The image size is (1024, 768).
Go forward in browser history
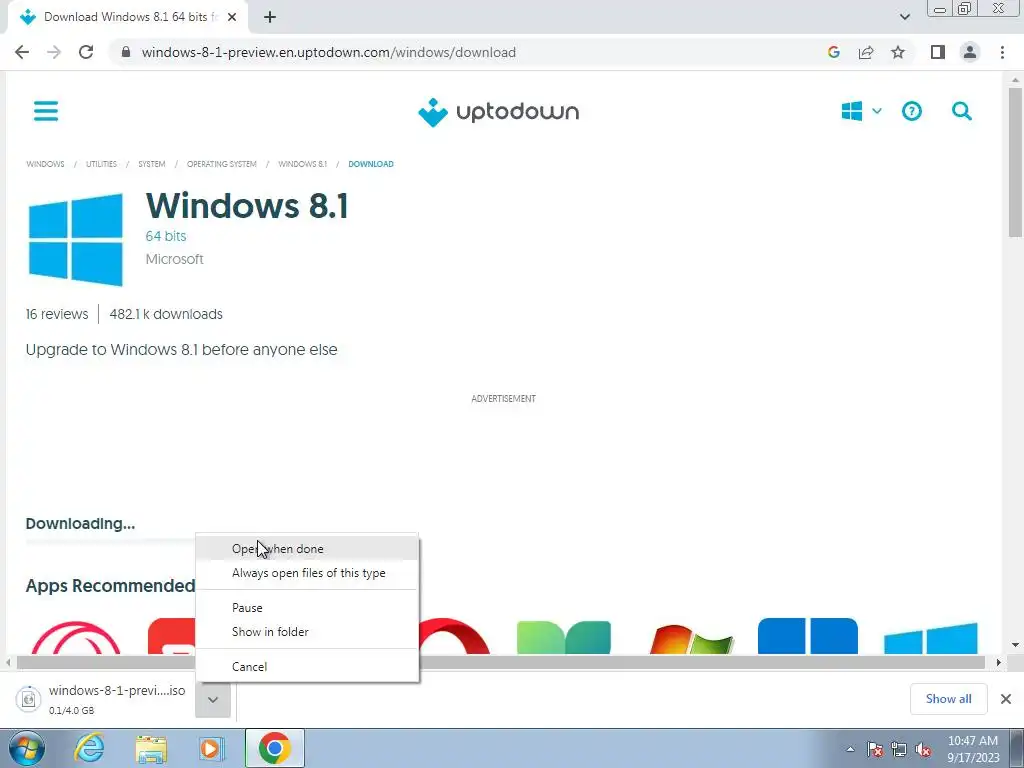coord(54,52)
